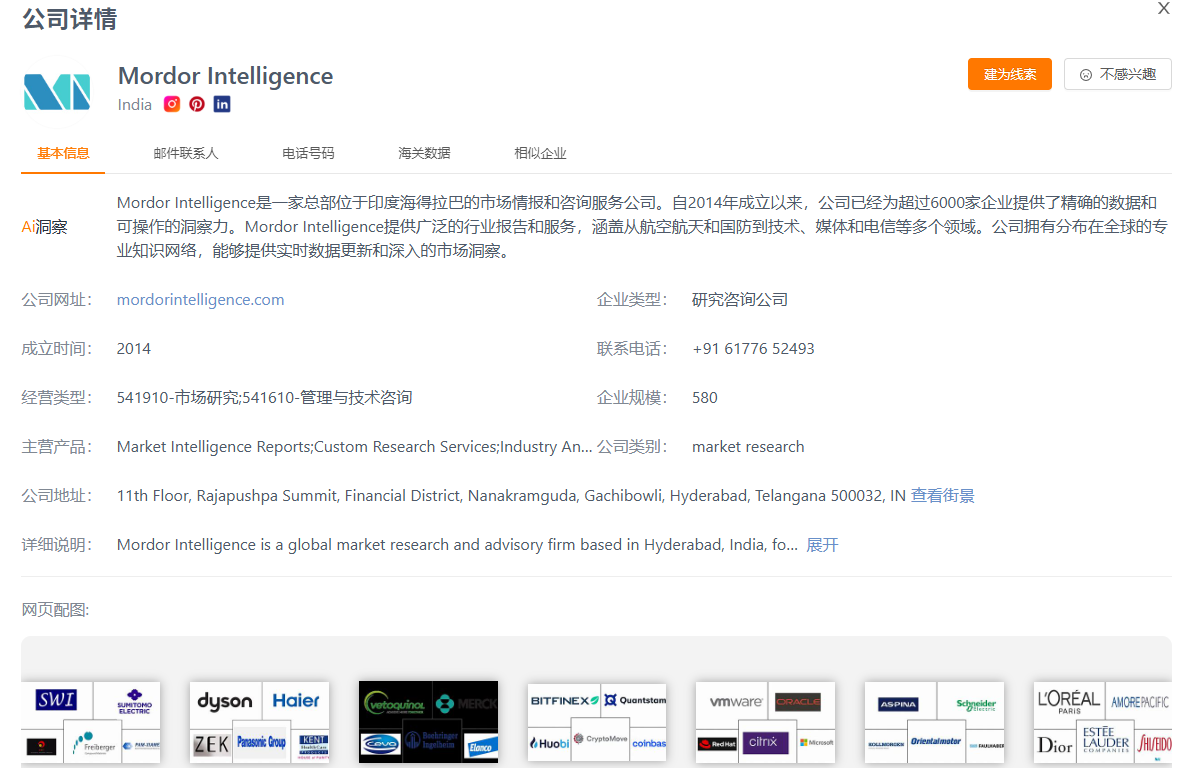This screenshot has height=768, width=1193.
Task: Switch to the 邮件联系人 tab
Action: 186,153
